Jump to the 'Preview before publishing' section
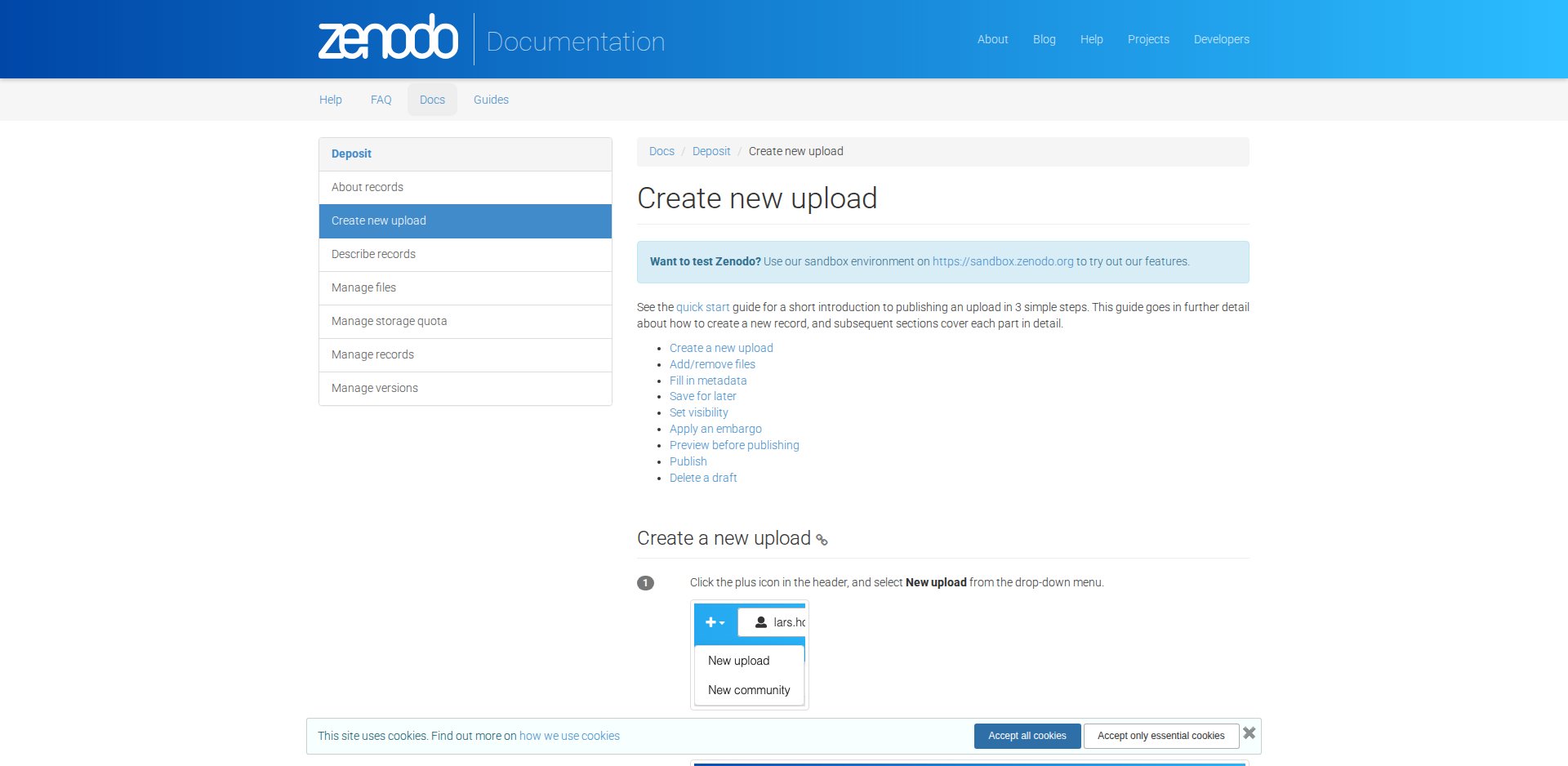This screenshot has width=1568, height=766. [x=734, y=445]
